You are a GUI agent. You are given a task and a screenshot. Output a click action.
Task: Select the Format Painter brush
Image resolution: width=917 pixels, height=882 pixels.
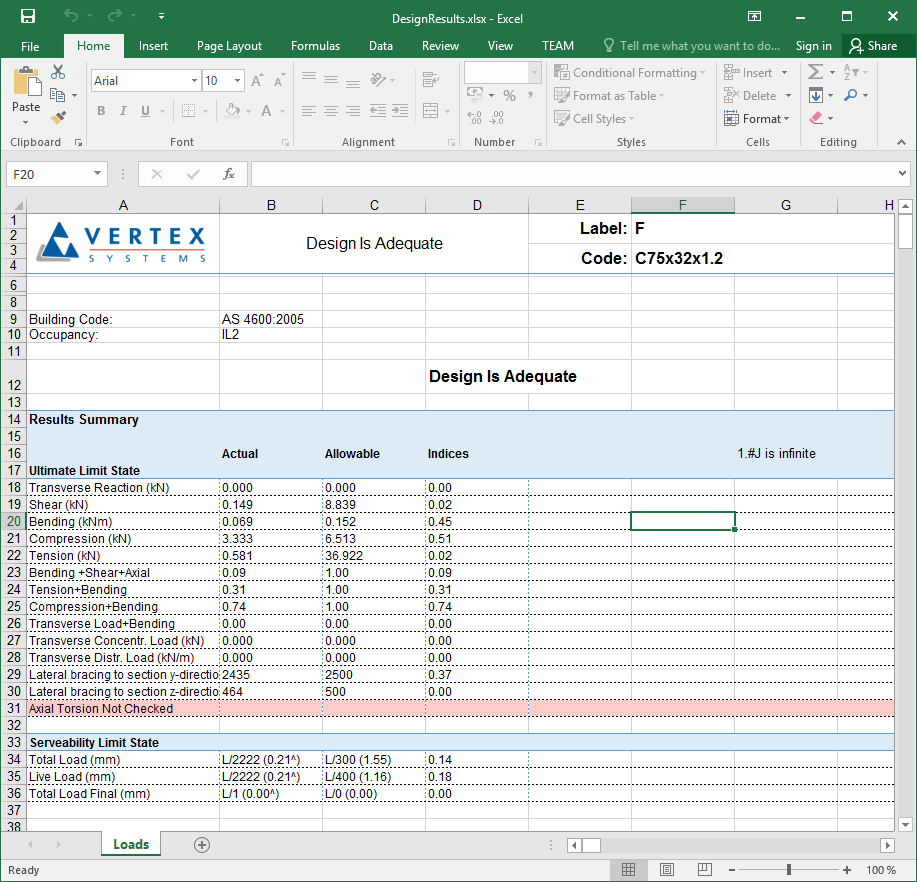pyautogui.click(x=58, y=117)
